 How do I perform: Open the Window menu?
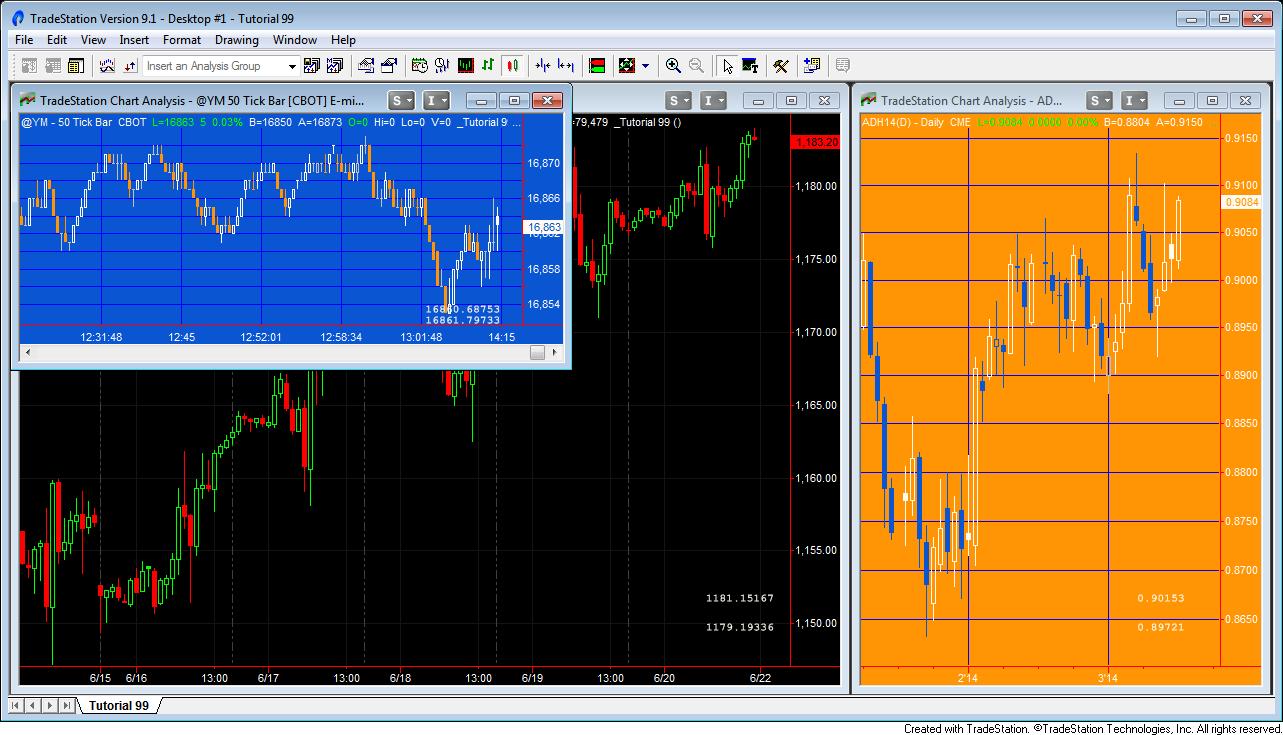295,40
